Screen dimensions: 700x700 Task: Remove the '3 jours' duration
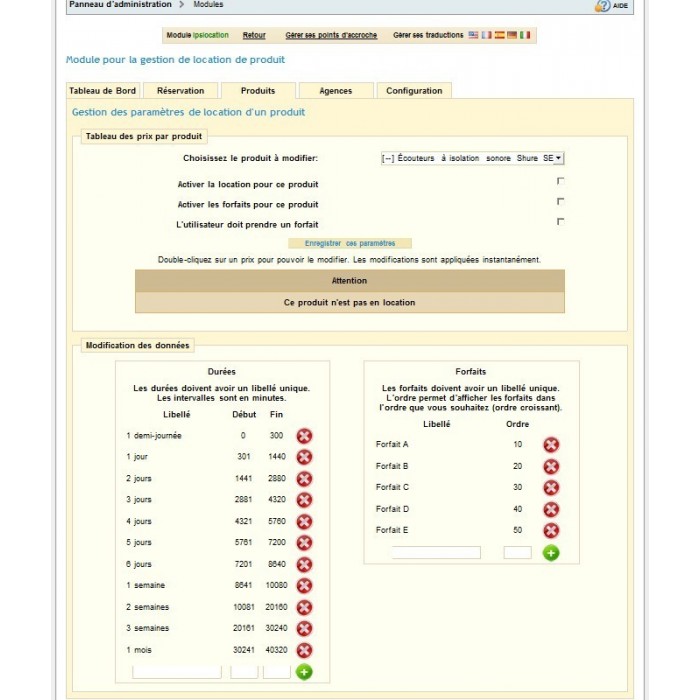coord(304,500)
